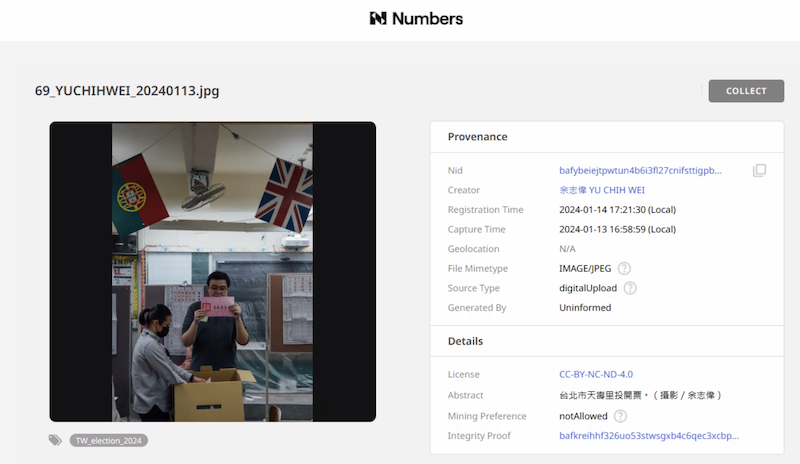Select the Capture Time value
The image size is (800, 464).
[x=618, y=229]
